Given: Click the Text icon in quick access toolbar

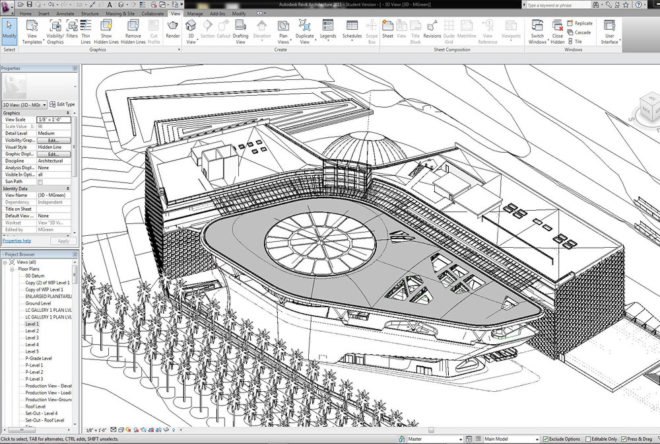Looking at the screenshot, I should (109, 4).
